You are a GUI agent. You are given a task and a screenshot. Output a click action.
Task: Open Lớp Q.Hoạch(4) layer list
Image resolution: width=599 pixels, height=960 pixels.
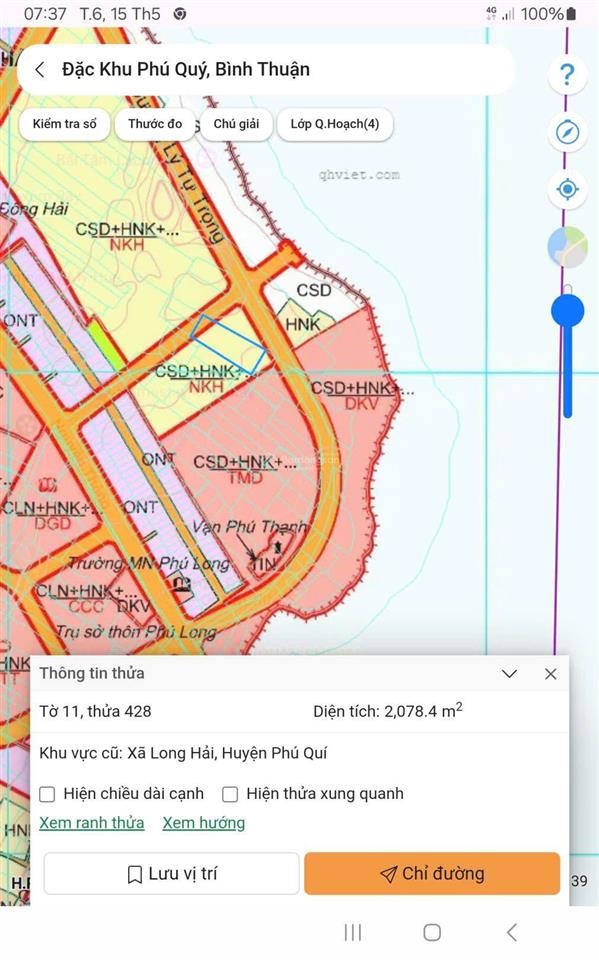(334, 124)
